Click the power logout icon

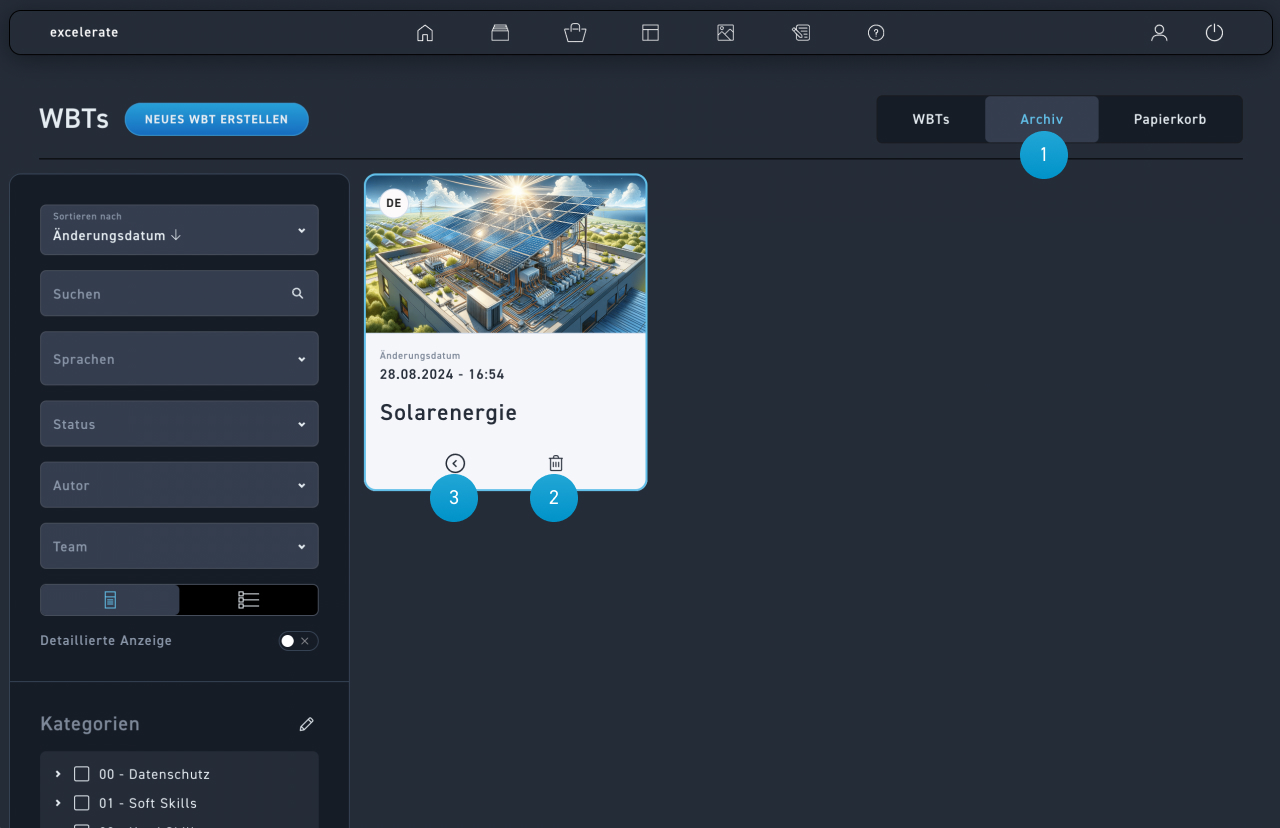click(1214, 33)
